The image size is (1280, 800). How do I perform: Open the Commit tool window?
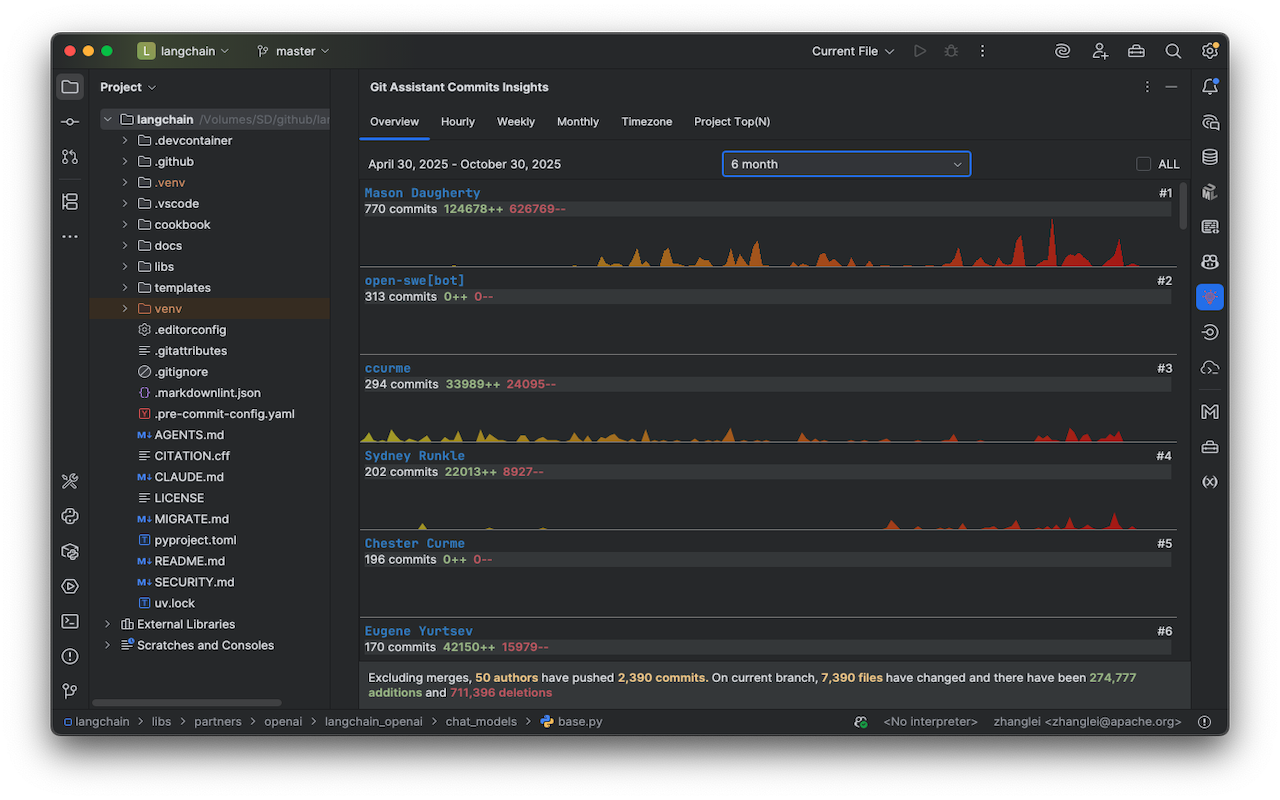click(69, 121)
